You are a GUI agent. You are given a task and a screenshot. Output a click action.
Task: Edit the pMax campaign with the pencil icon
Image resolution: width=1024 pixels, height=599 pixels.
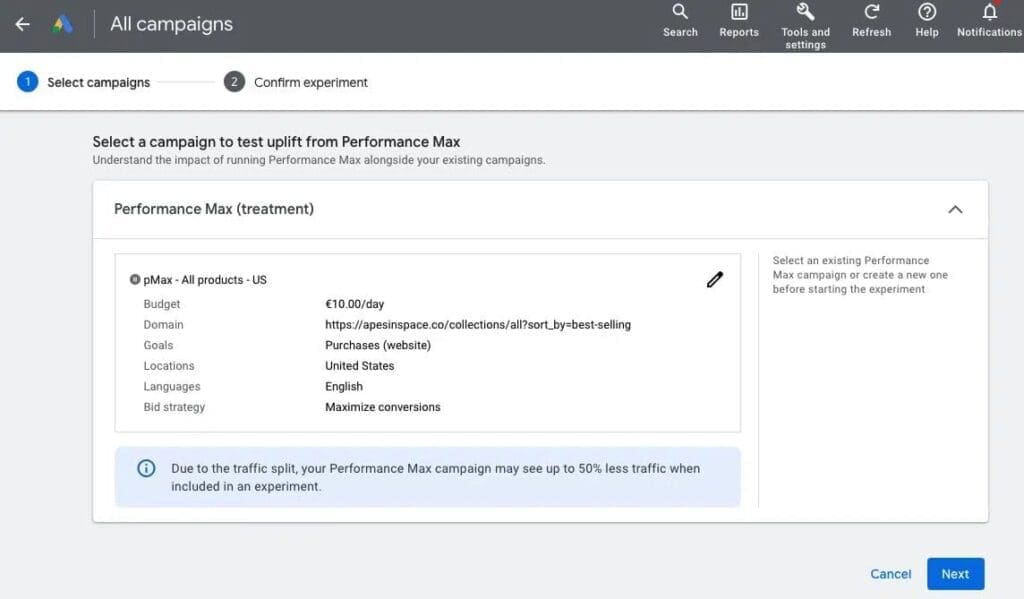click(x=714, y=280)
